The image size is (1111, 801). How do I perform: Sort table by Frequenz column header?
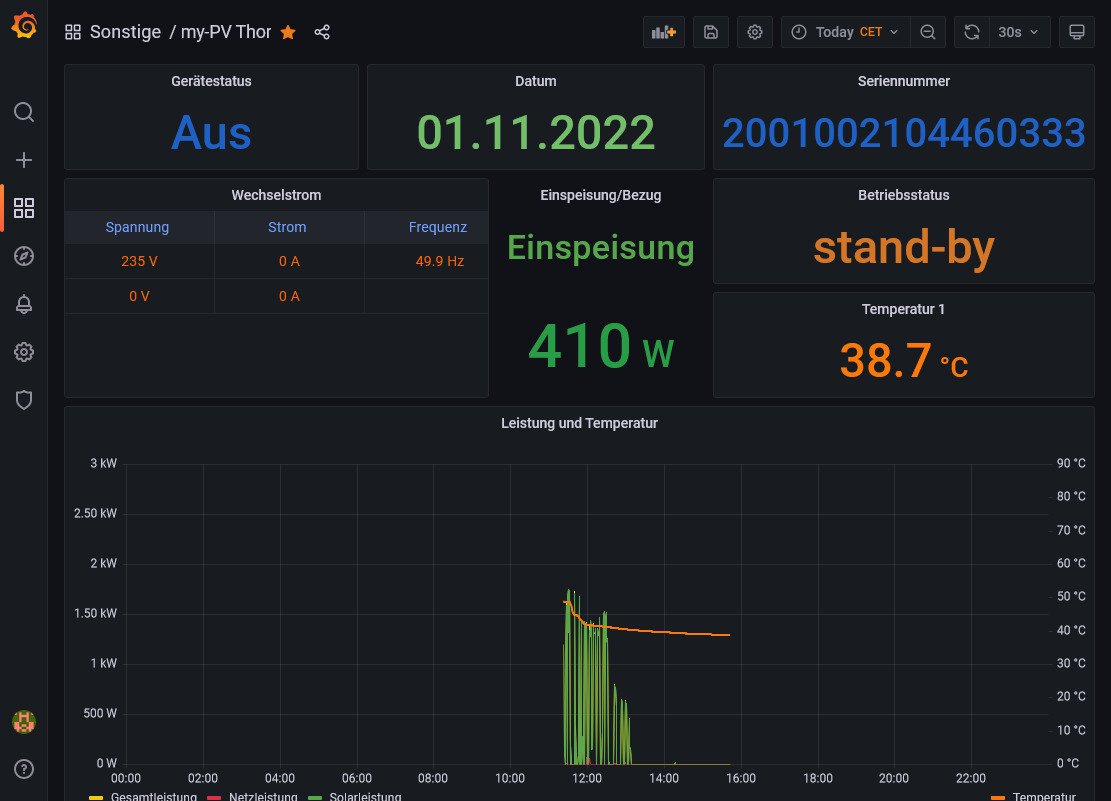click(437, 227)
